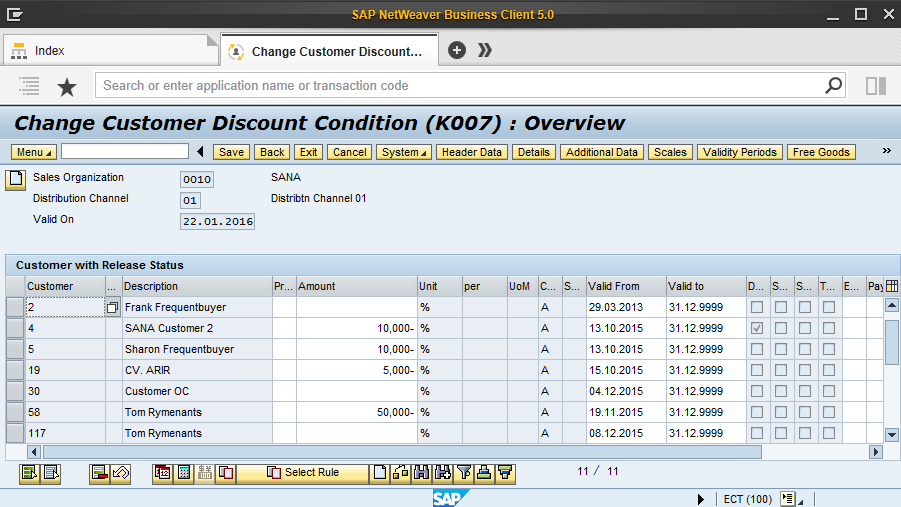Open the Validity Periods button
The height and width of the screenshot is (507, 901).
(740, 152)
